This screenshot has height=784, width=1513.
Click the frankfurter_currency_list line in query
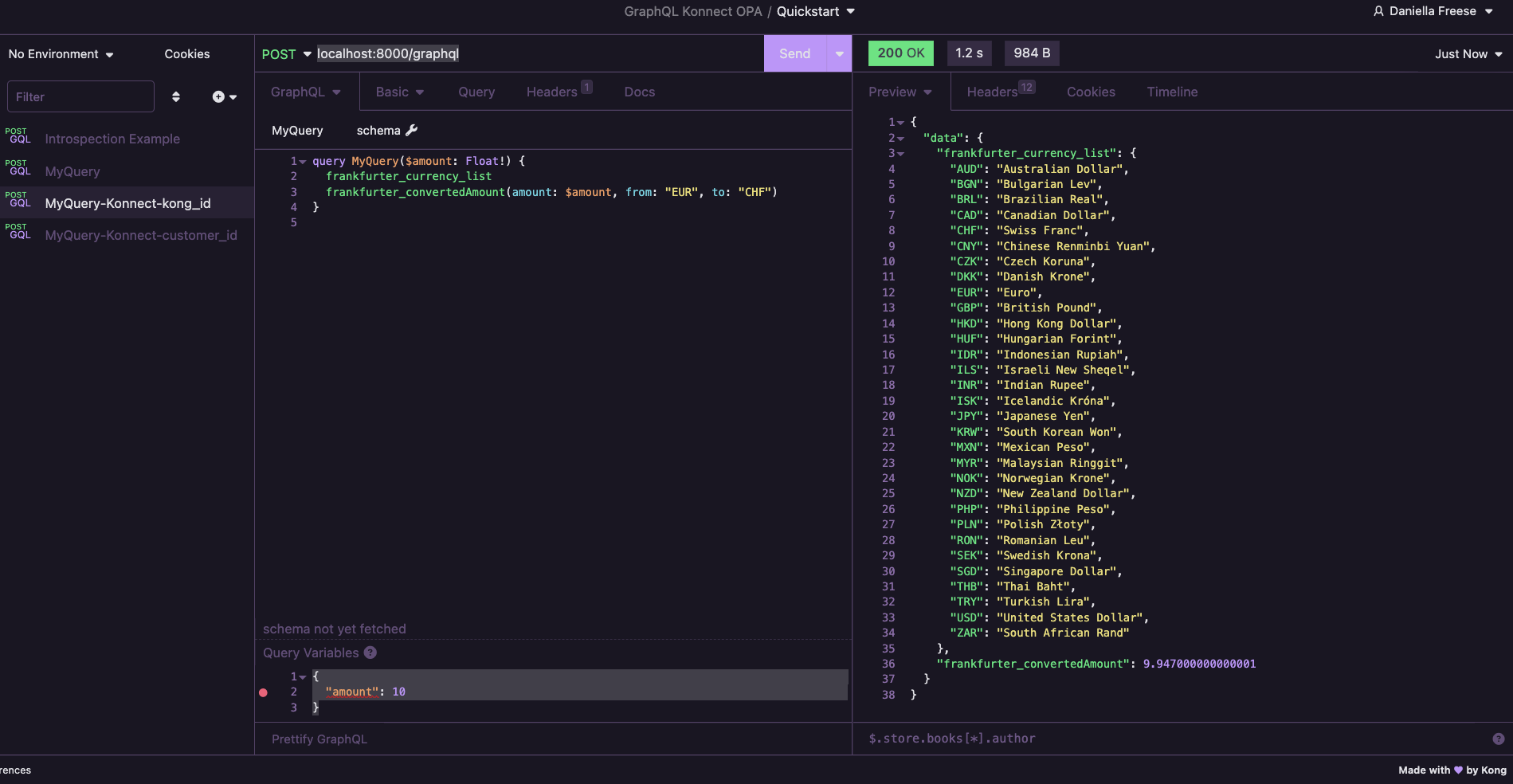click(409, 176)
